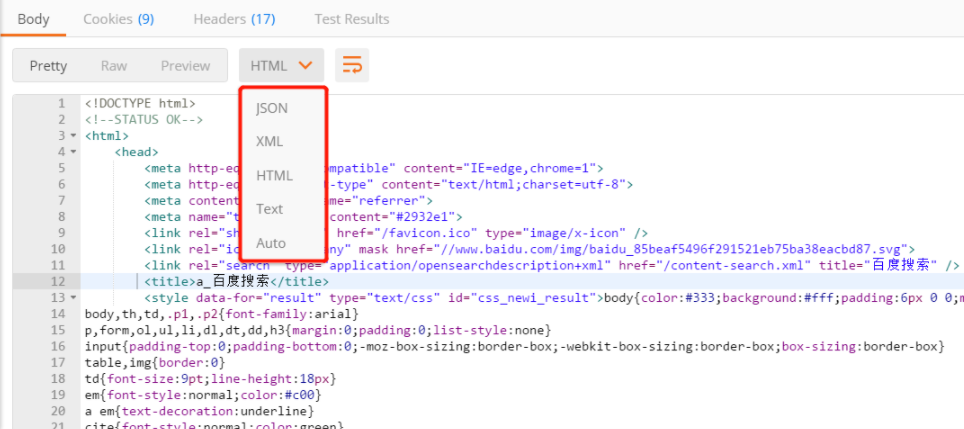Switch to the Body tab

(33, 19)
